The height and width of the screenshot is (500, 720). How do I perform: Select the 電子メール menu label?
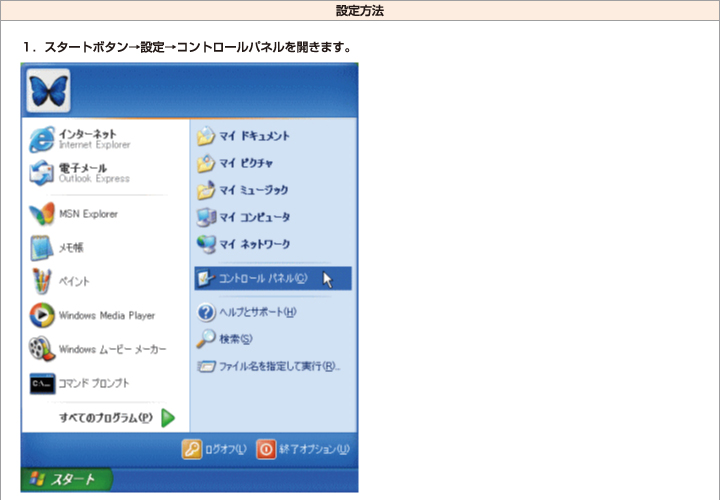click(83, 168)
